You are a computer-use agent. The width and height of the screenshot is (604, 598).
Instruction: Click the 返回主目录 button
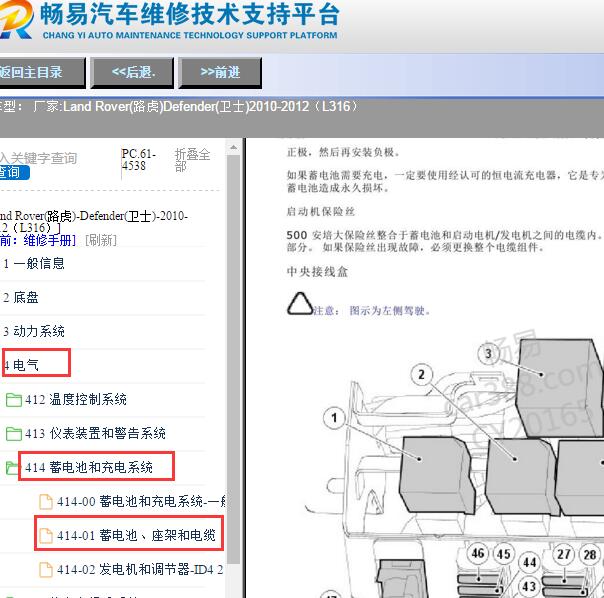click(42, 72)
